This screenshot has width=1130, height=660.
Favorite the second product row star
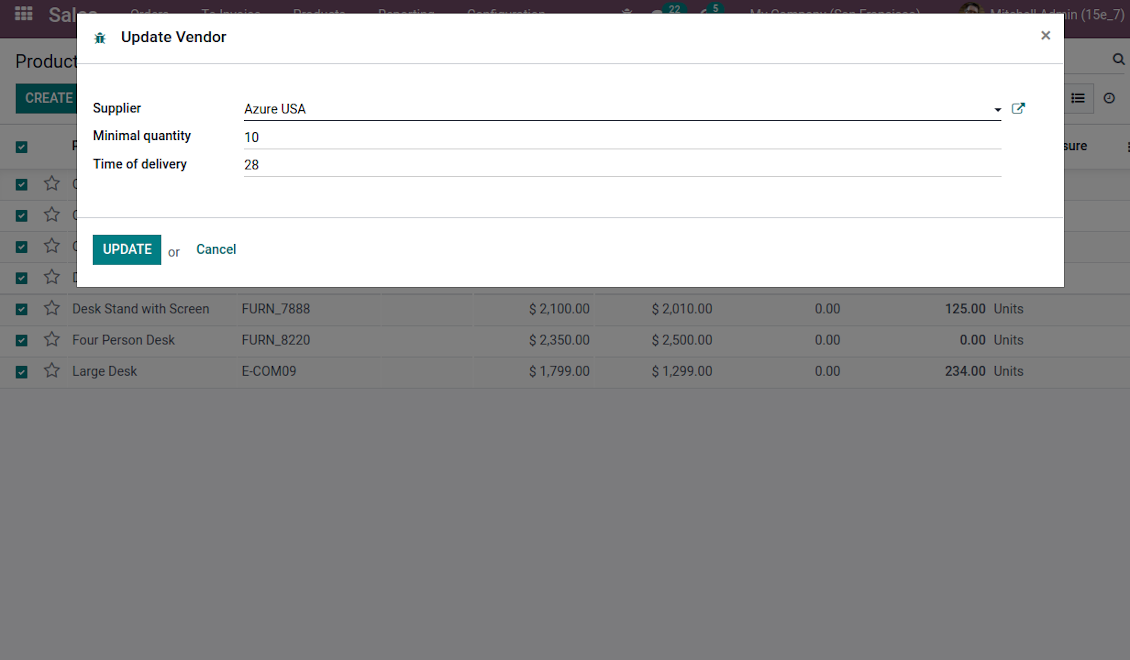[52, 214]
